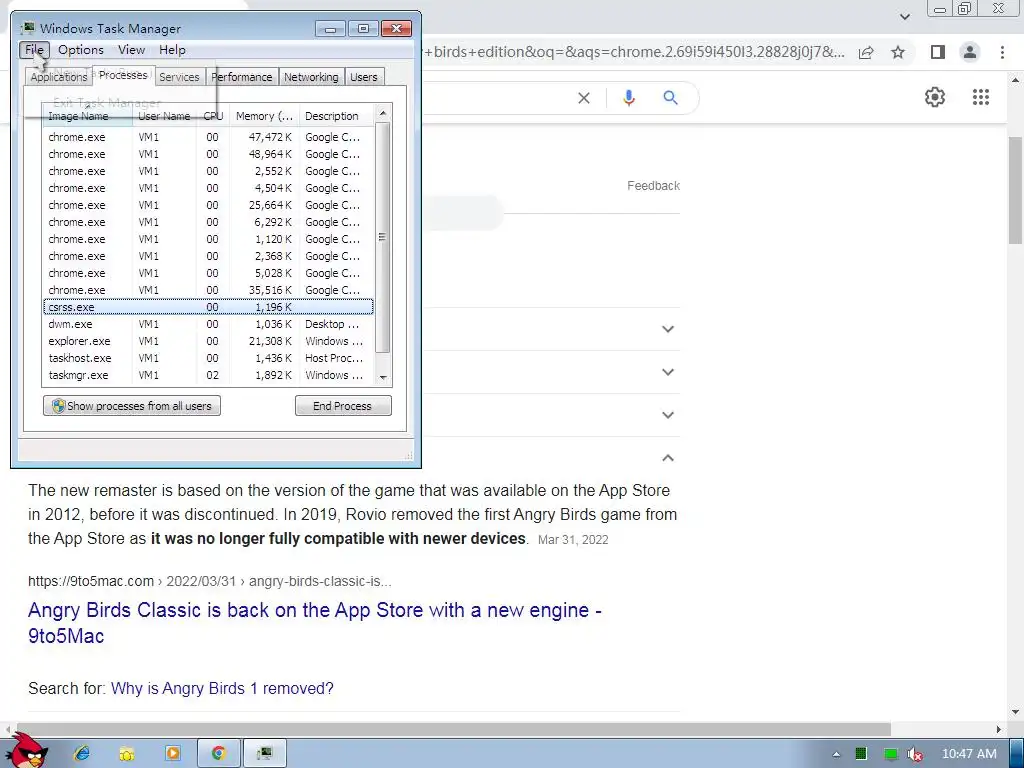Select the Processes tab

[123, 75]
